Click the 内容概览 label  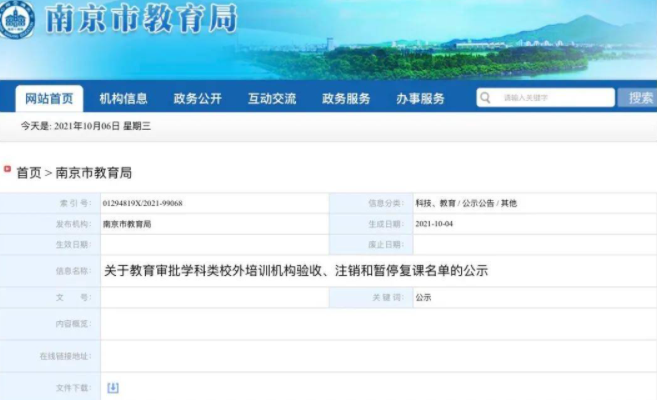click(73, 324)
